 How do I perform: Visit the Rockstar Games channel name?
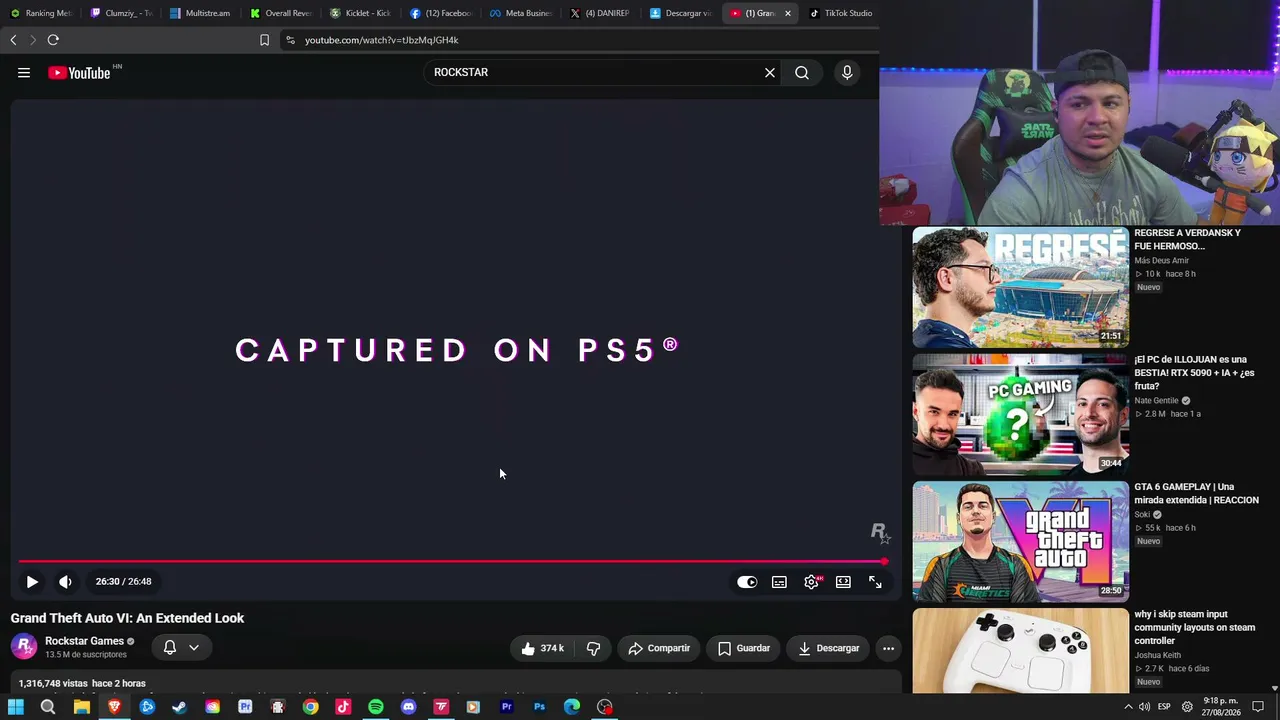tap(84, 641)
